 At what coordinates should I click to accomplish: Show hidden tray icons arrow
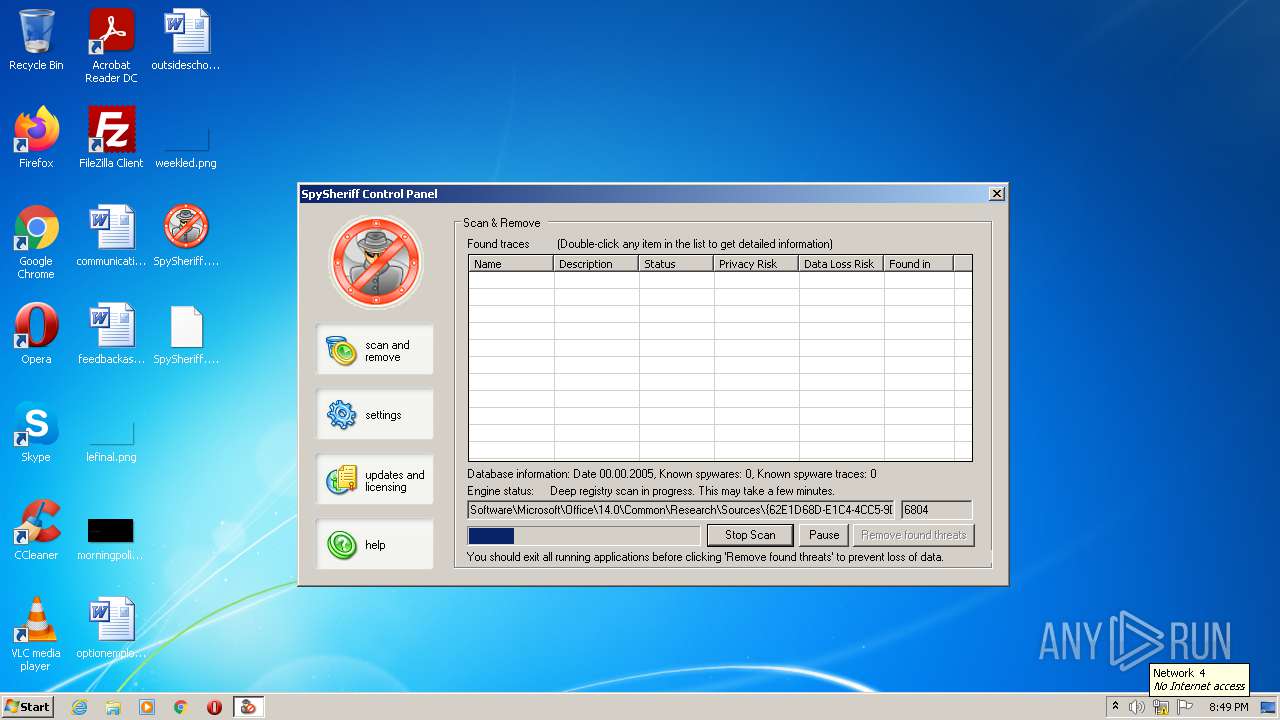(x=1116, y=707)
